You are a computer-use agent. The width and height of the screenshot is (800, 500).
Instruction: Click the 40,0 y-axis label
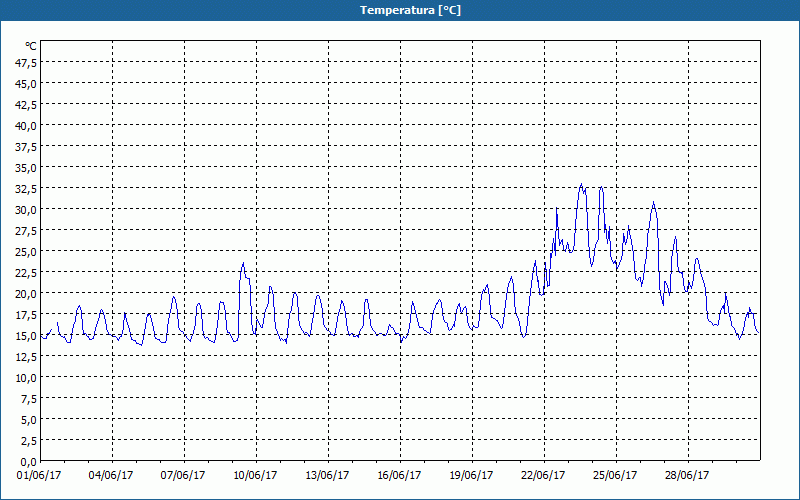(x=27, y=126)
